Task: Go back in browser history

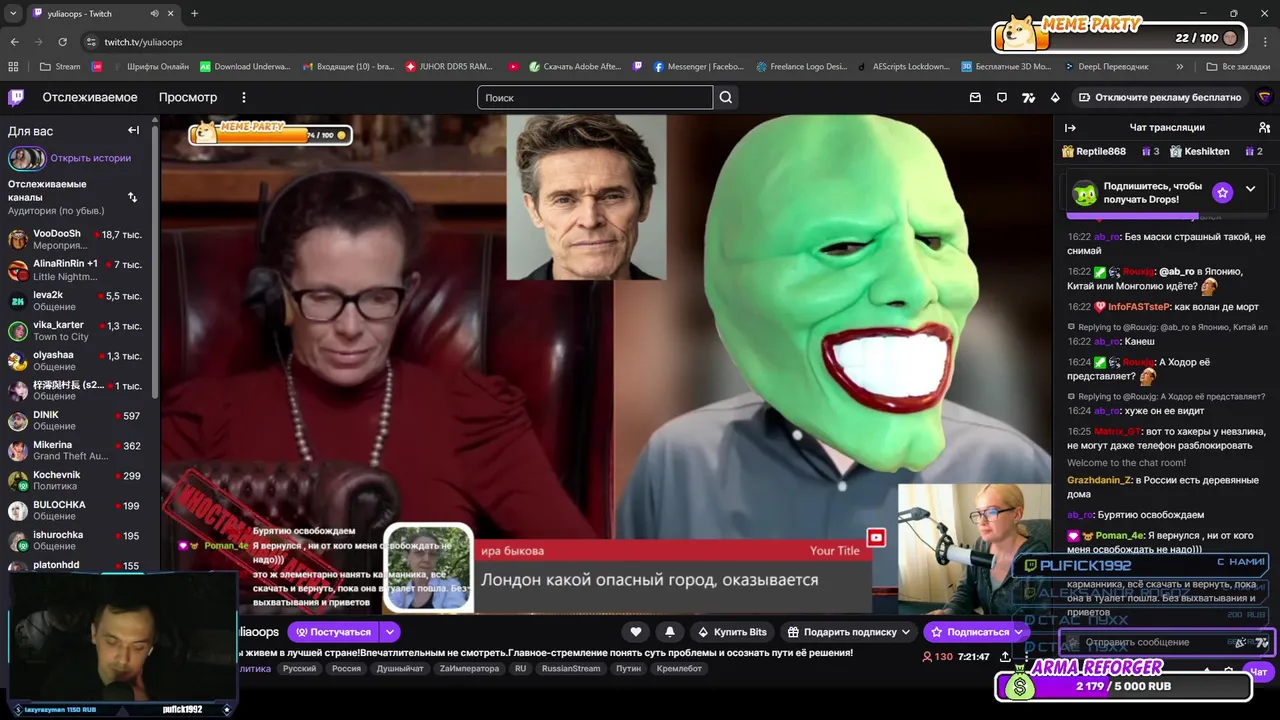Action: point(14,42)
